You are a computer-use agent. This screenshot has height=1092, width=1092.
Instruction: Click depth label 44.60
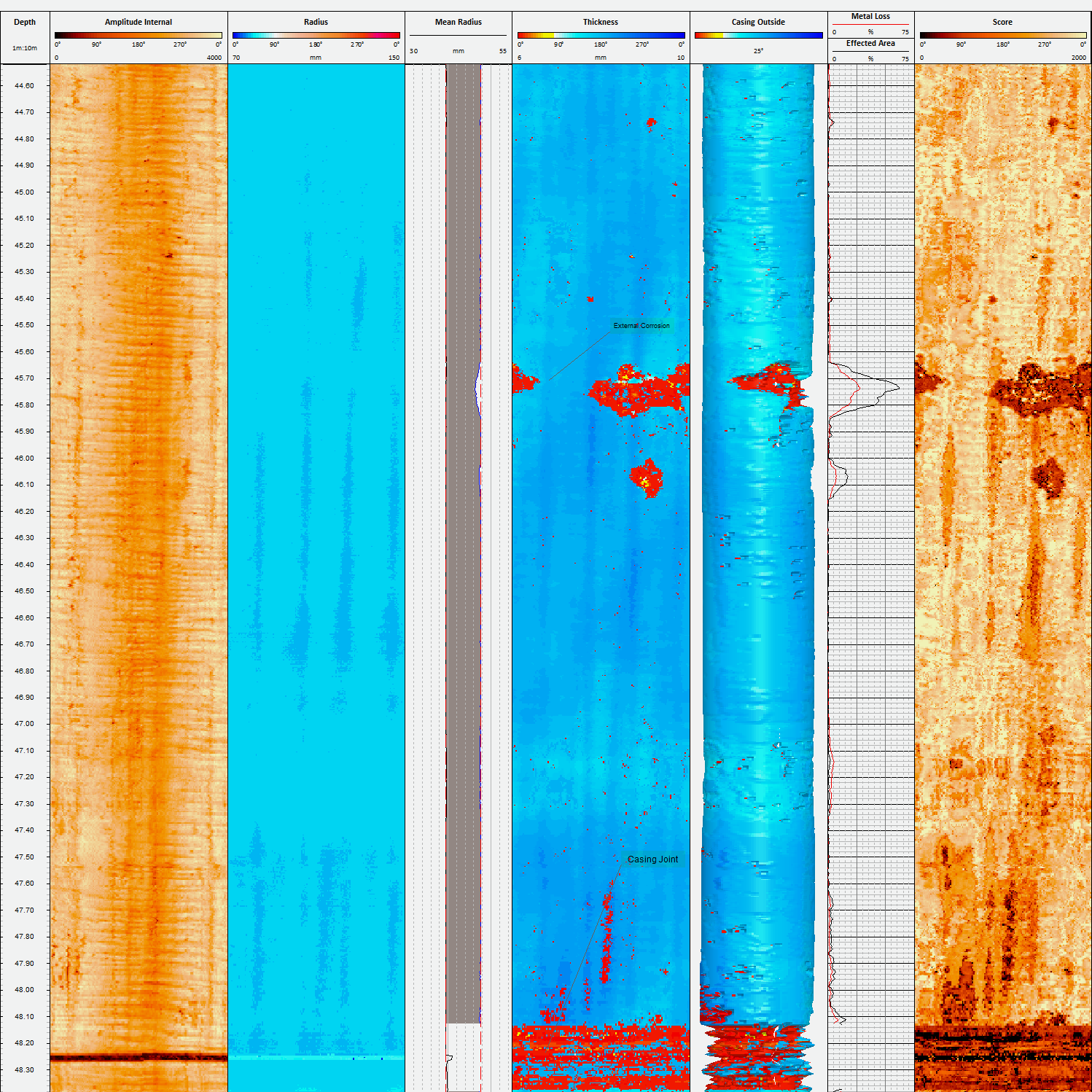[x=24, y=85]
